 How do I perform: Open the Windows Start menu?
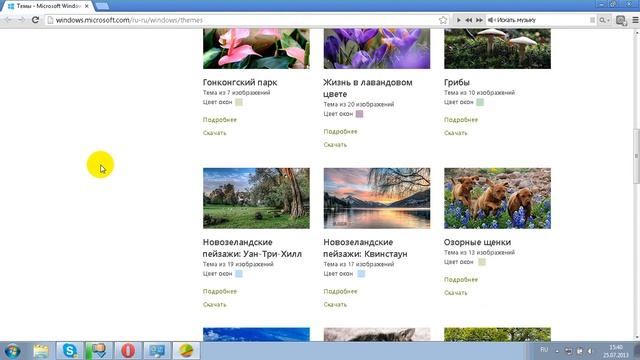pyautogui.click(x=12, y=351)
